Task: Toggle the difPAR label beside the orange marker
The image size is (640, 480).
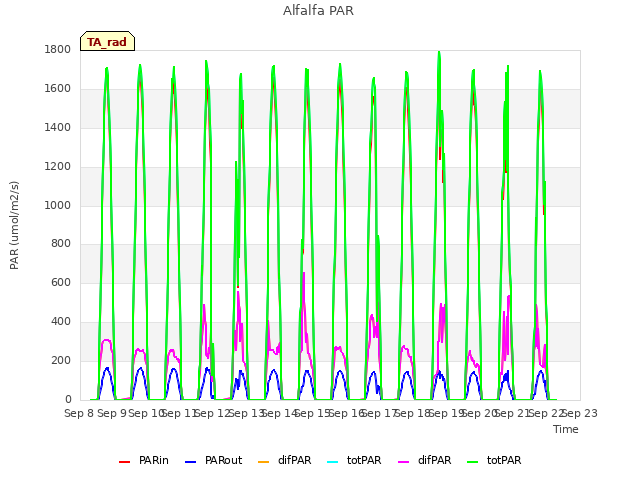Action: click(x=294, y=460)
